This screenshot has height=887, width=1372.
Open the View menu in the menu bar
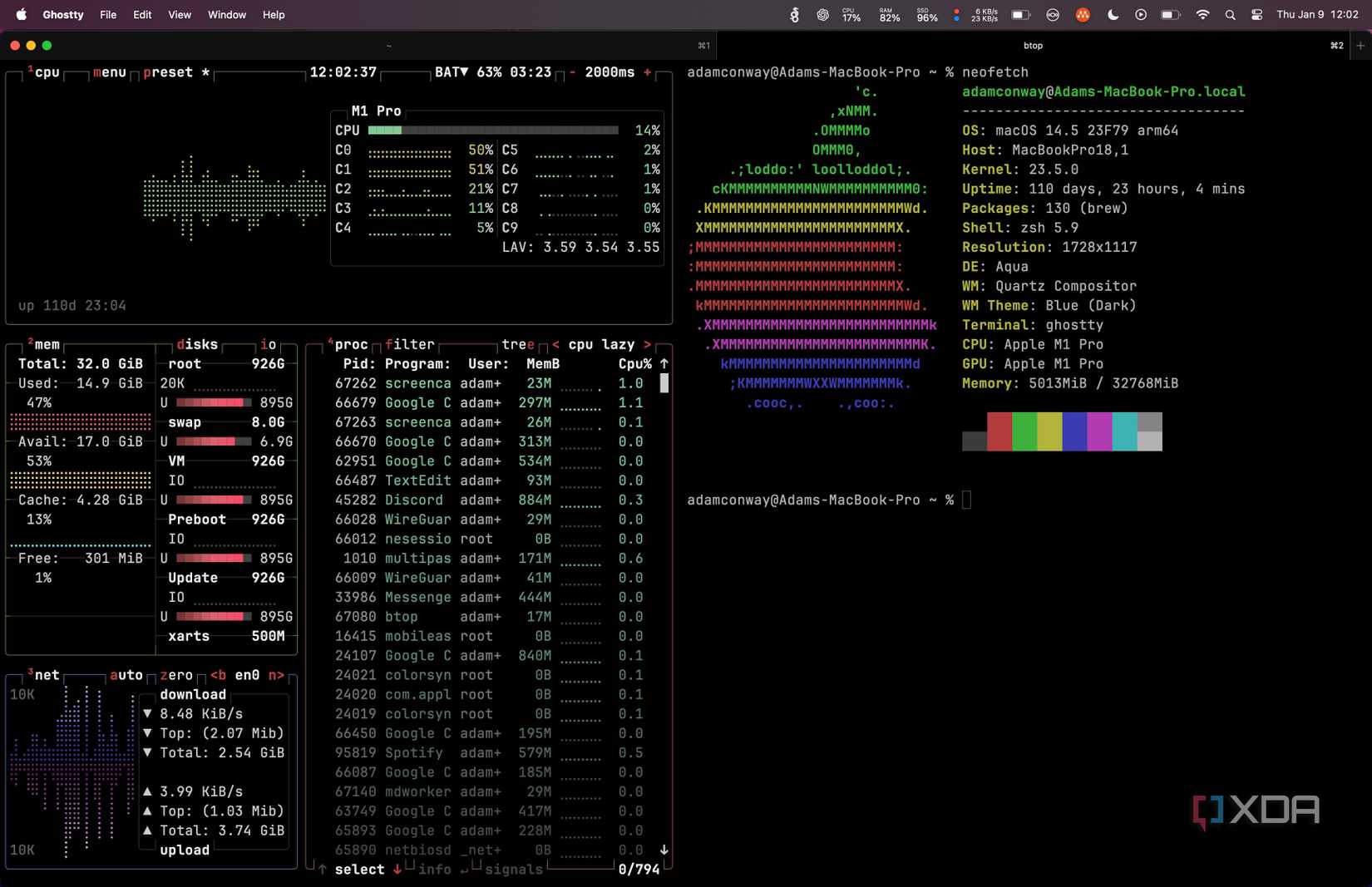pos(179,14)
